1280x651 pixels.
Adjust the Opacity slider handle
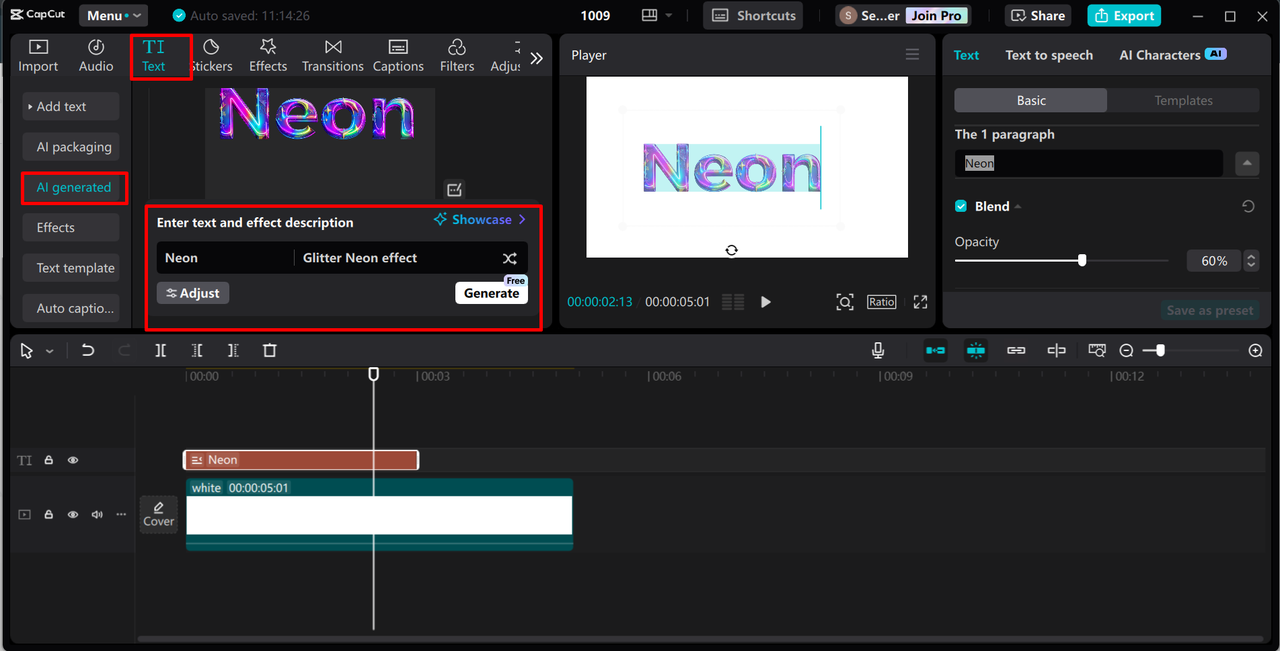click(1082, 261)
